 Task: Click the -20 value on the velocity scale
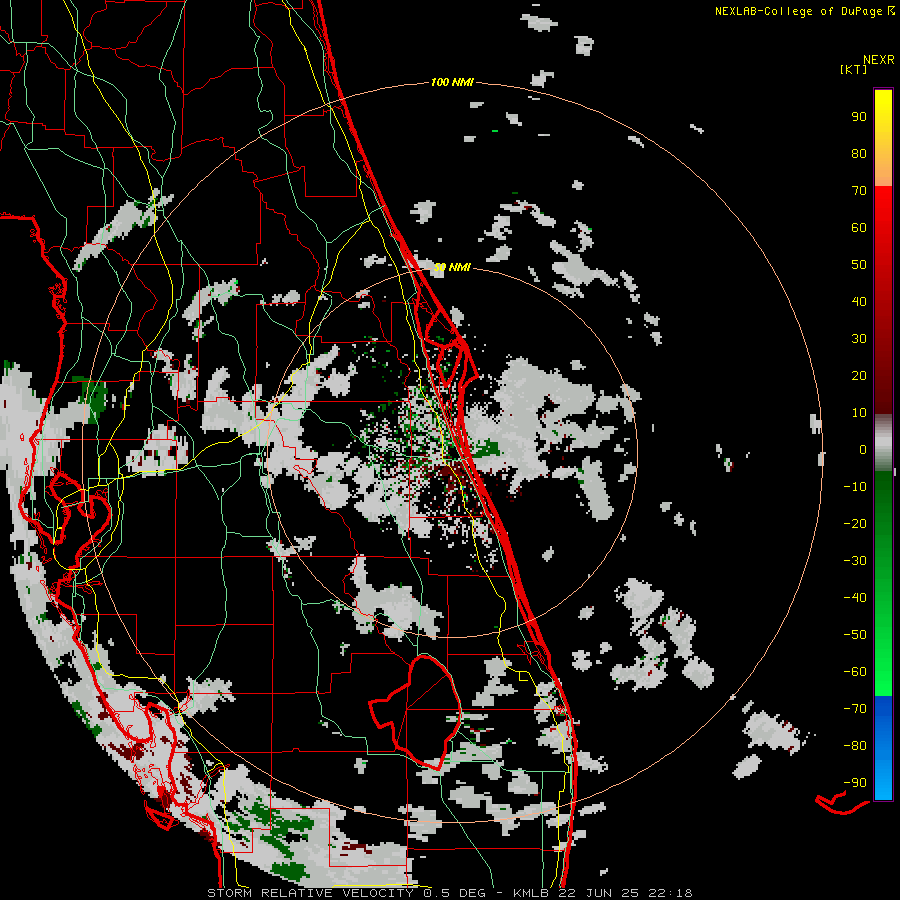click(x=855, y=524)
